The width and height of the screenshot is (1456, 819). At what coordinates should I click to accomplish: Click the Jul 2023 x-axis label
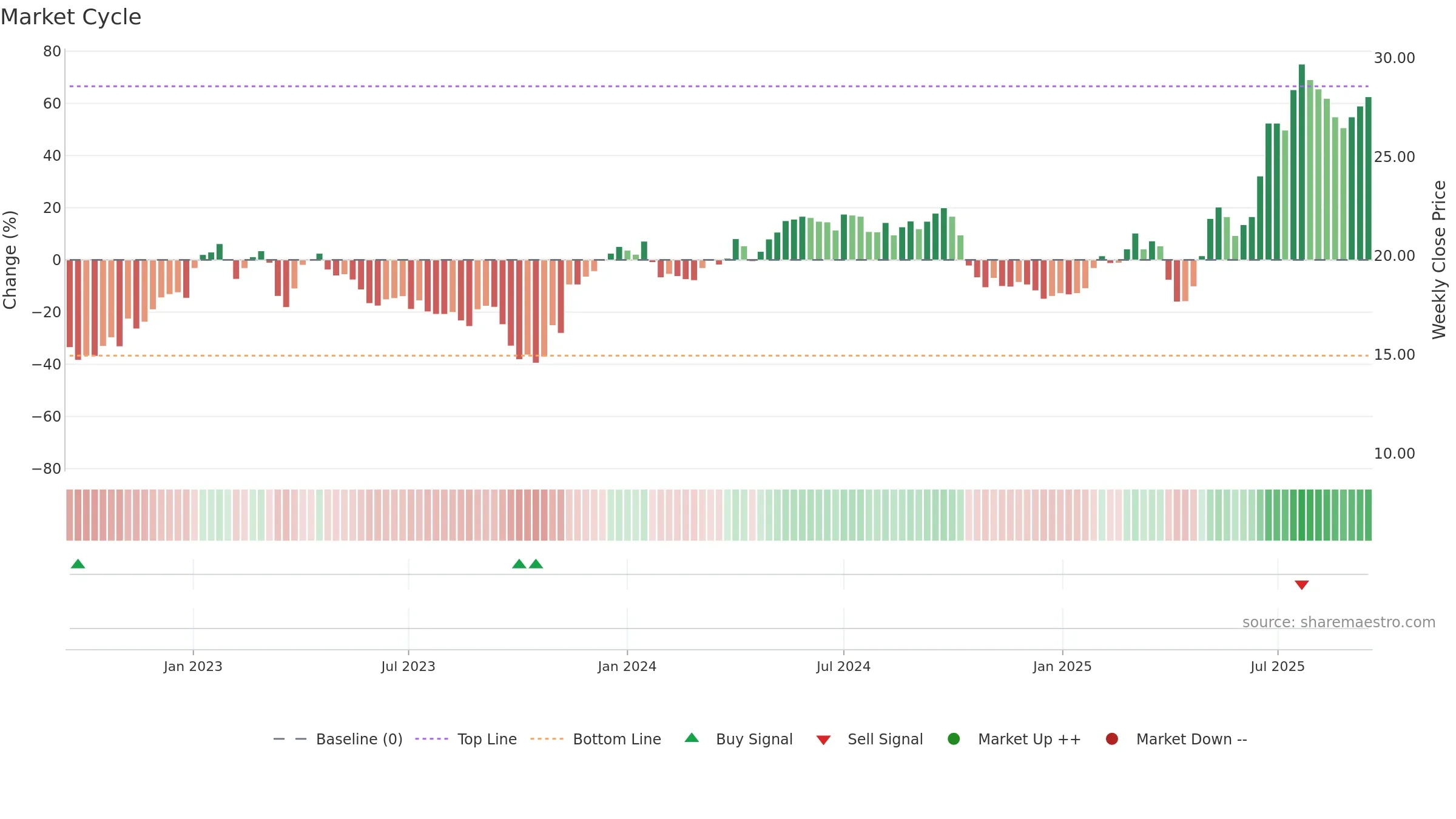[x=408, y=667]
